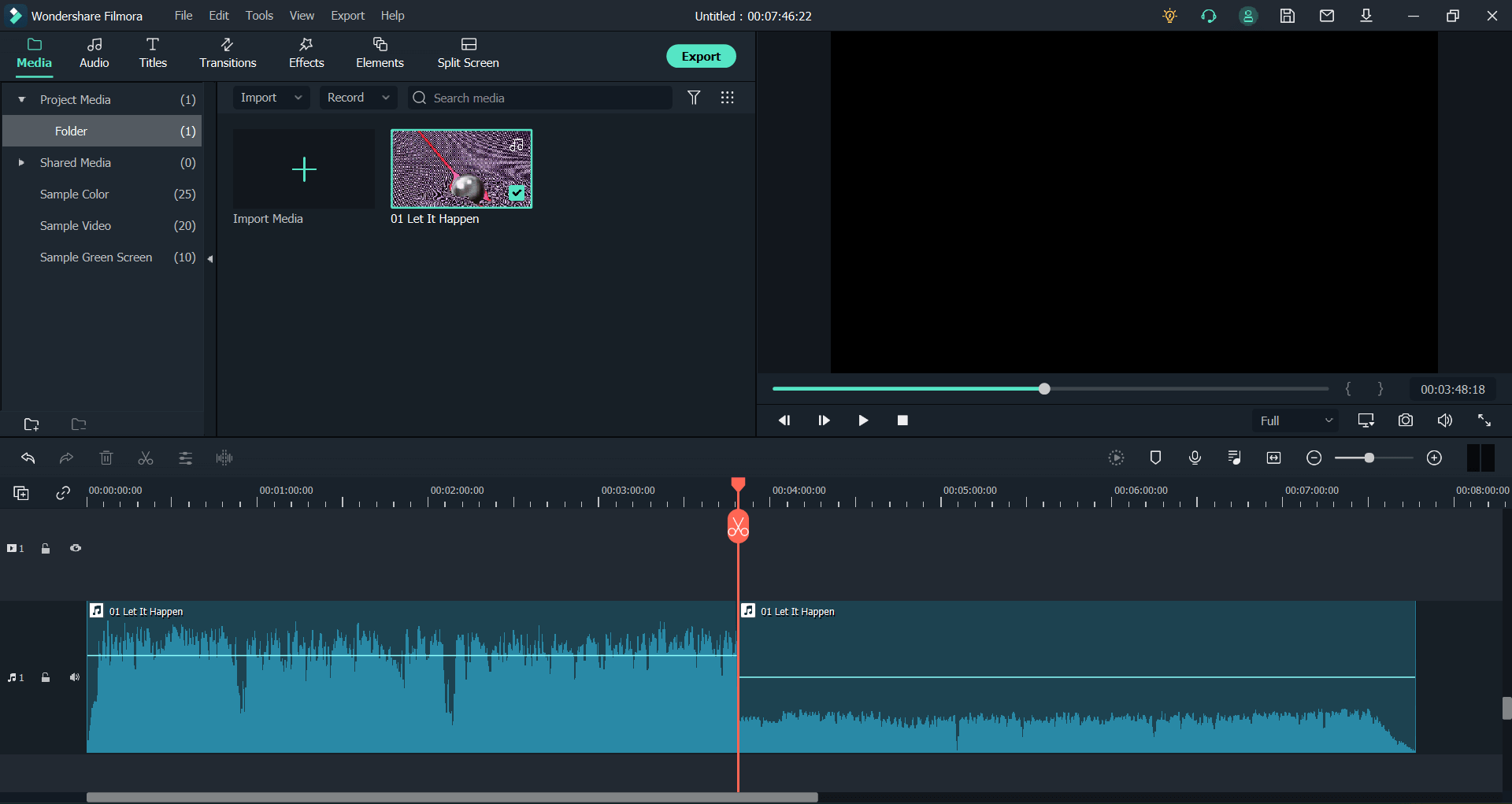Click the preview volume speaker icon
This screenshot has height=804, width=1512.
[1445, 421]
